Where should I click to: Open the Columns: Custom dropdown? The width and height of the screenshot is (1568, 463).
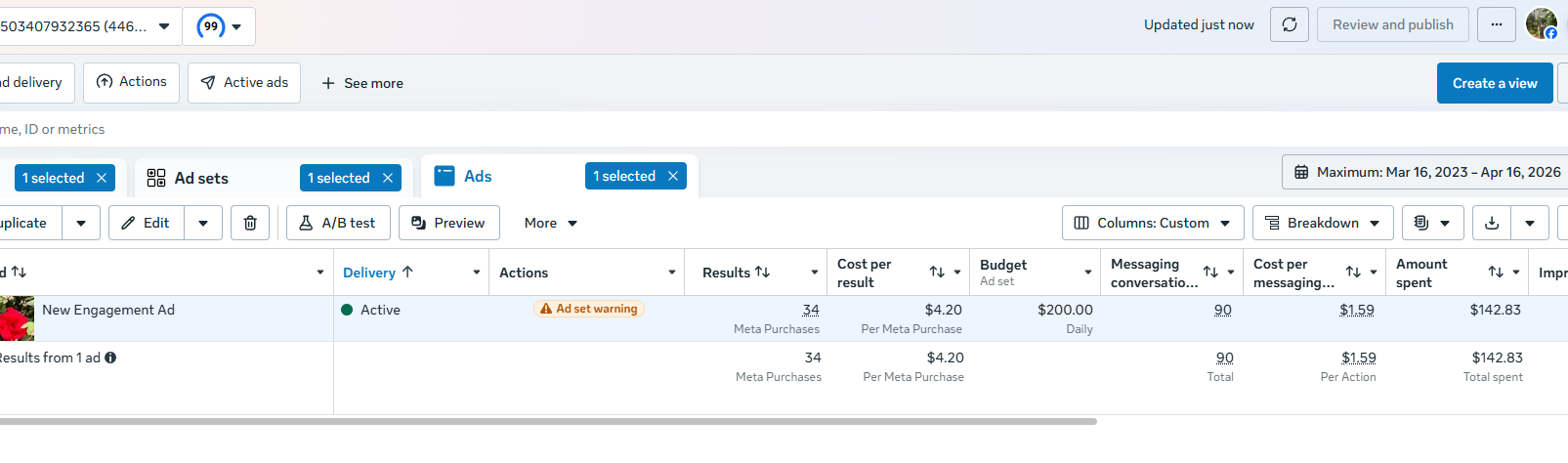point(1153,224)
